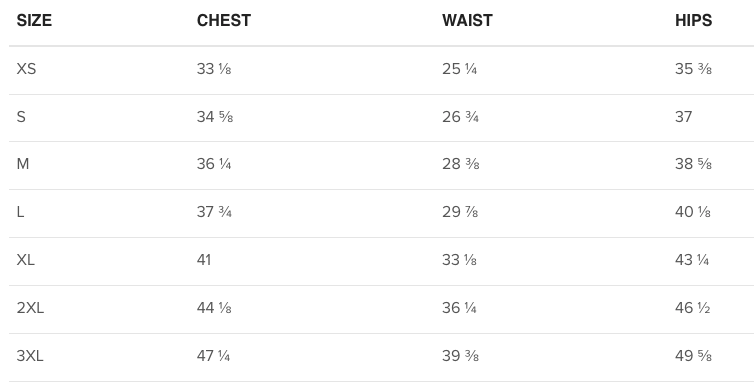Click chest value 47 ¼ for 3XL

[214, 356]
